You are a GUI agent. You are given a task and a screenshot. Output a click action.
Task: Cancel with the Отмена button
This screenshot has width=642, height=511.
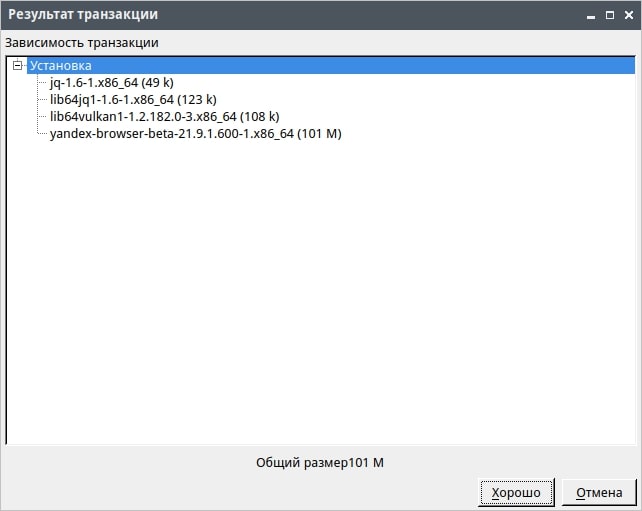tap(599, 493)
